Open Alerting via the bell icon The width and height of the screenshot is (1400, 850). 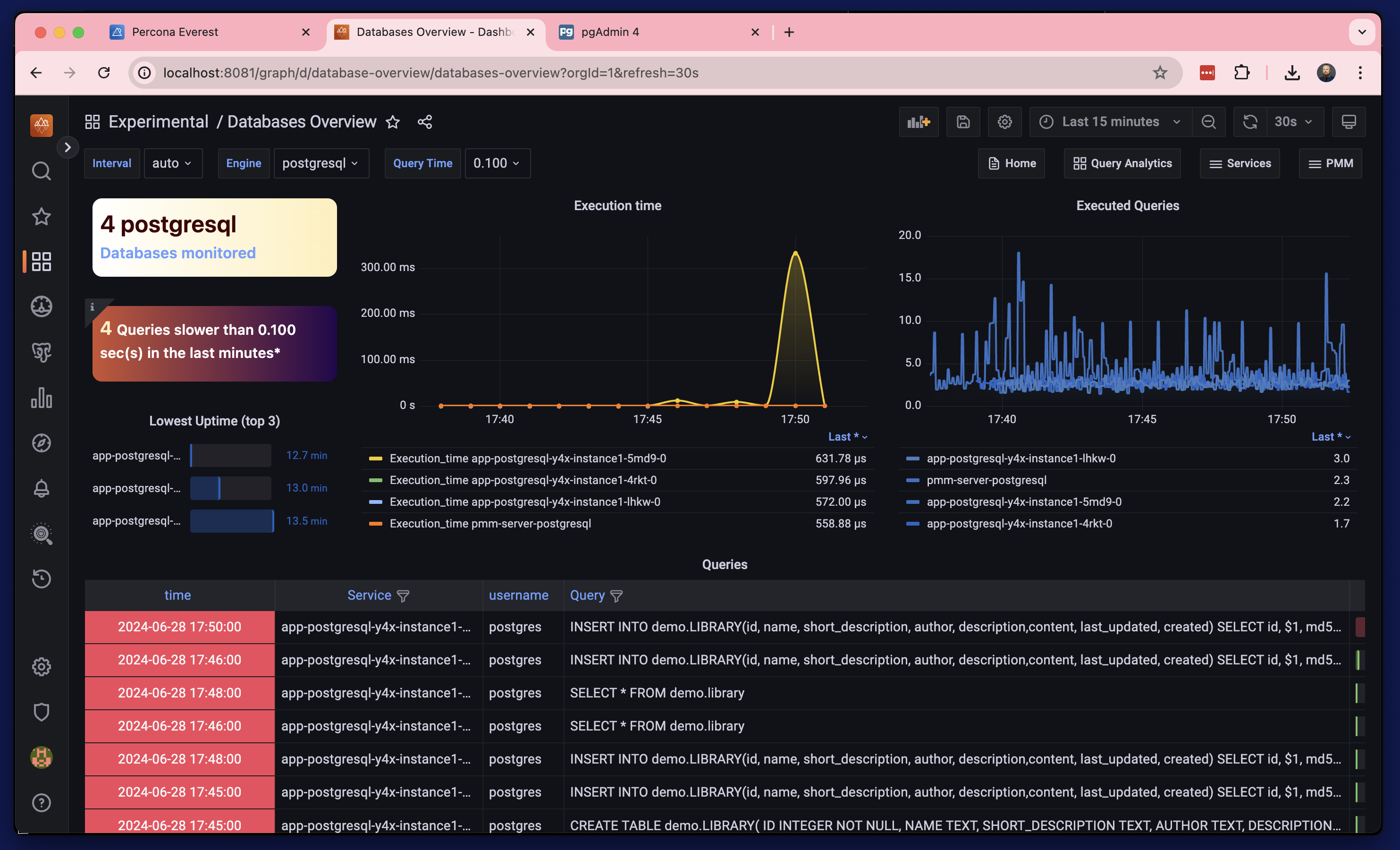click(x=42, y=488)
